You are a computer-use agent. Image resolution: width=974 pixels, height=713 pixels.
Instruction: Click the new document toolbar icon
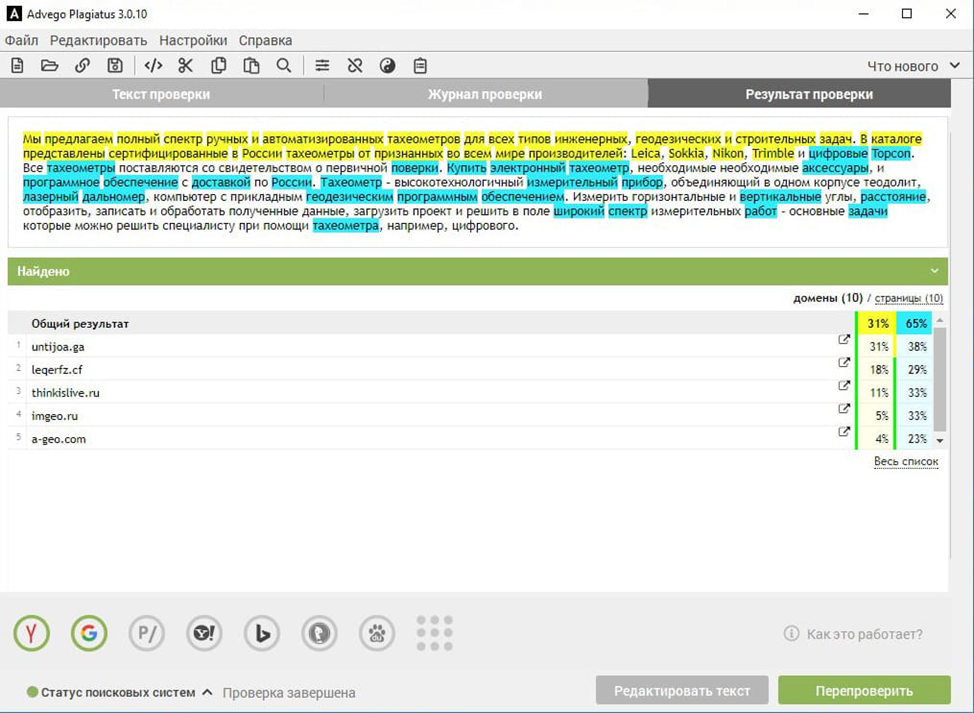coord(17,65)
